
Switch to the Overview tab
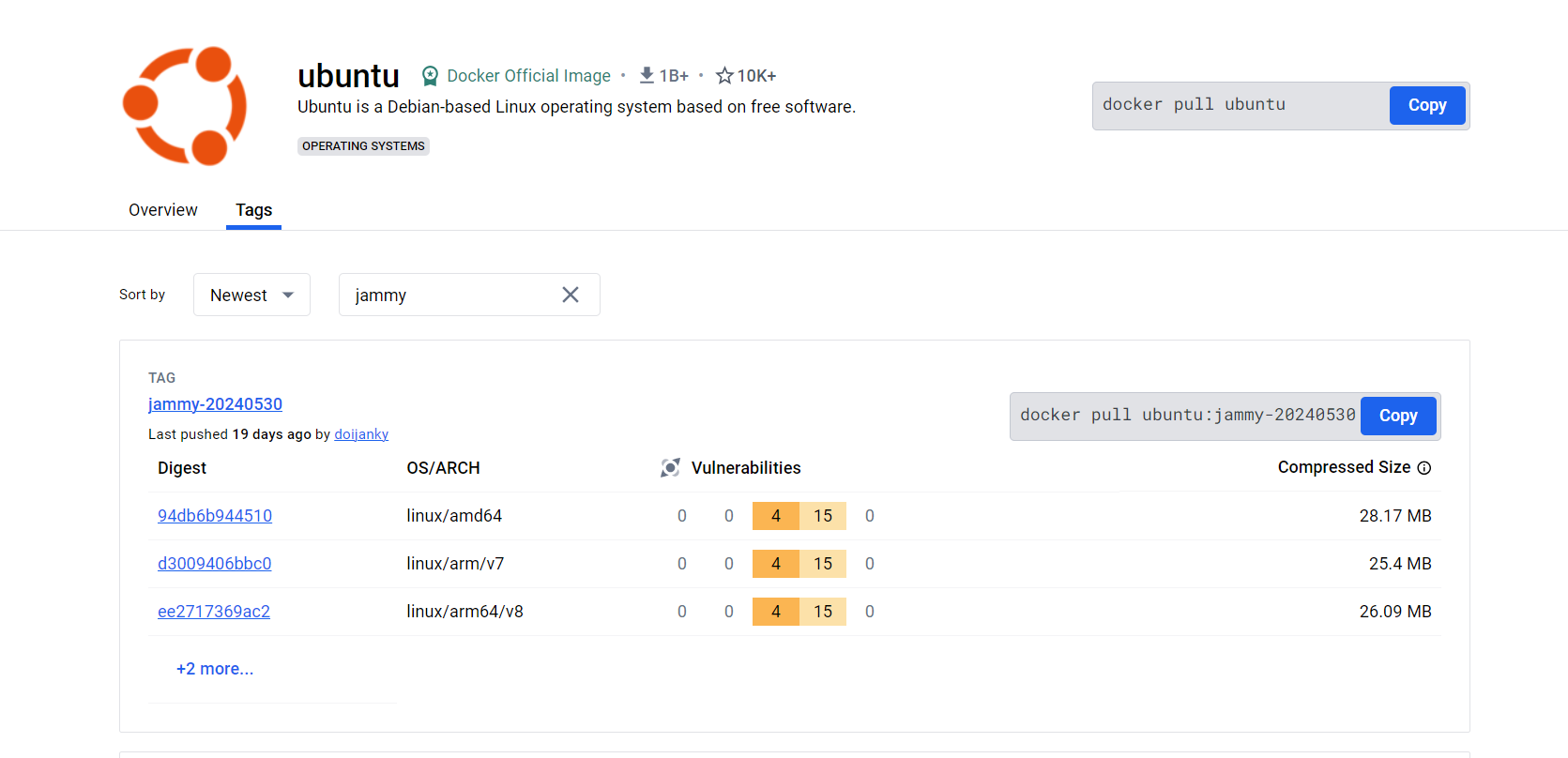point(163,210)
